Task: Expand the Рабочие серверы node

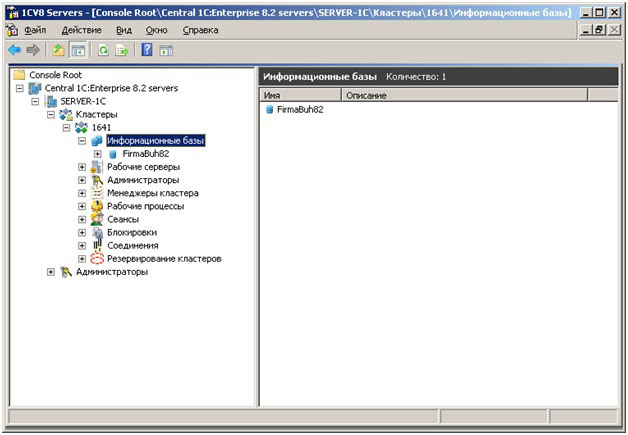Action: [x=82, y=167]
